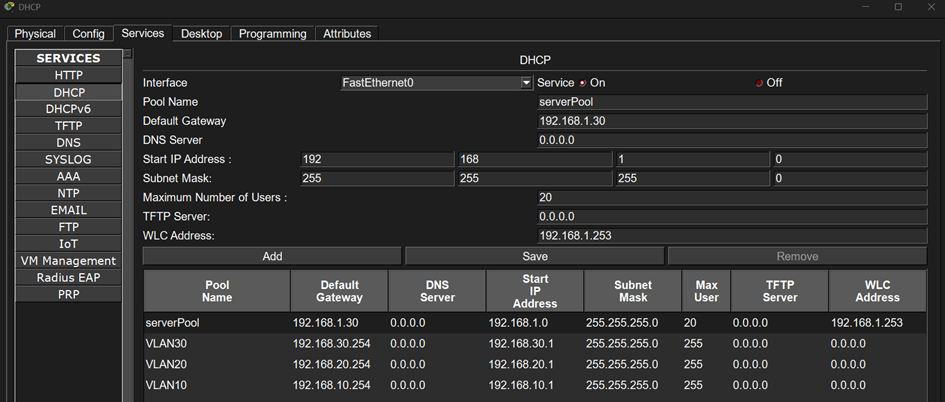The height and width of the screenshot is (402, 945).
Task: Open the EMAIL service page
Action: [69, 210]
